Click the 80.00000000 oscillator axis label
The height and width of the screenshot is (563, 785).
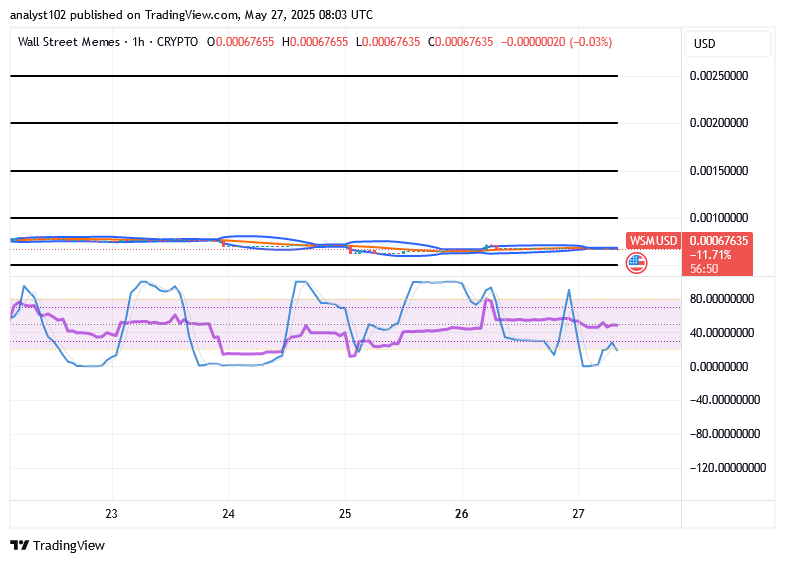(722, 299)
